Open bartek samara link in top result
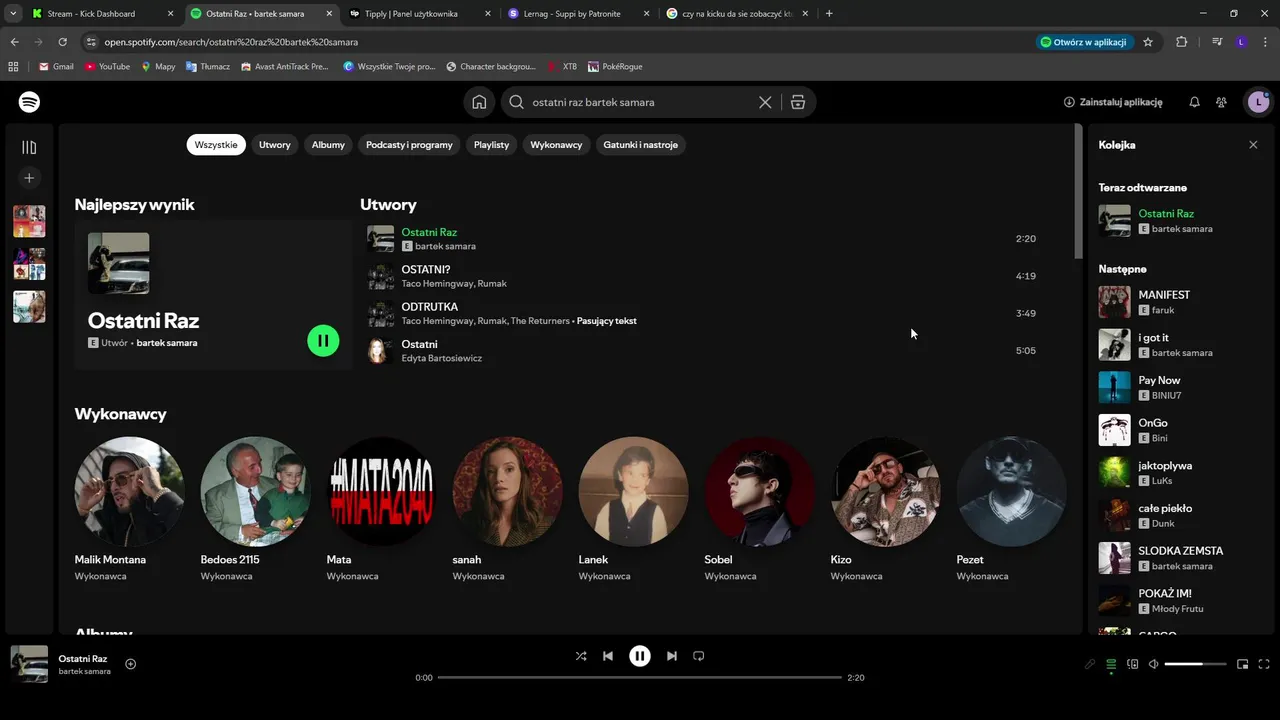 pos(167,343)
